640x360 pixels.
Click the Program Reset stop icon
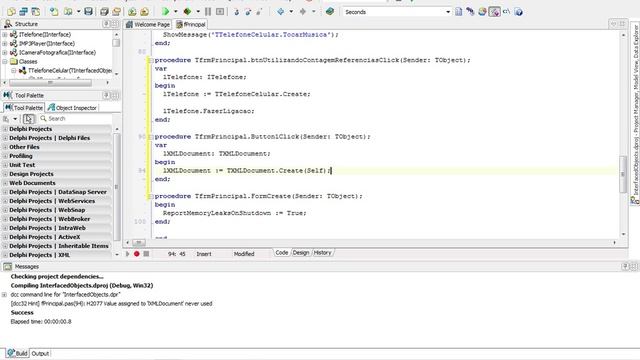[x=220, y=12]
